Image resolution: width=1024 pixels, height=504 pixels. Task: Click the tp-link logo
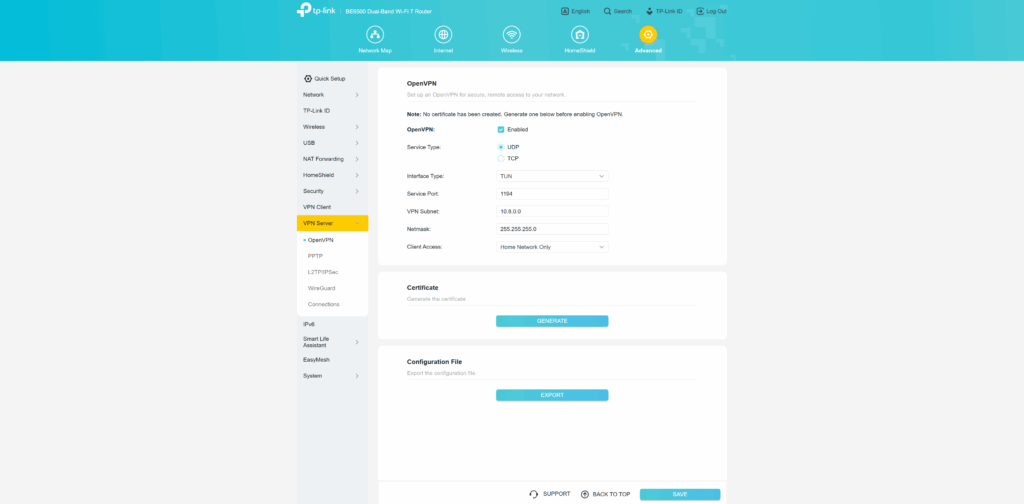pos(316,10)
